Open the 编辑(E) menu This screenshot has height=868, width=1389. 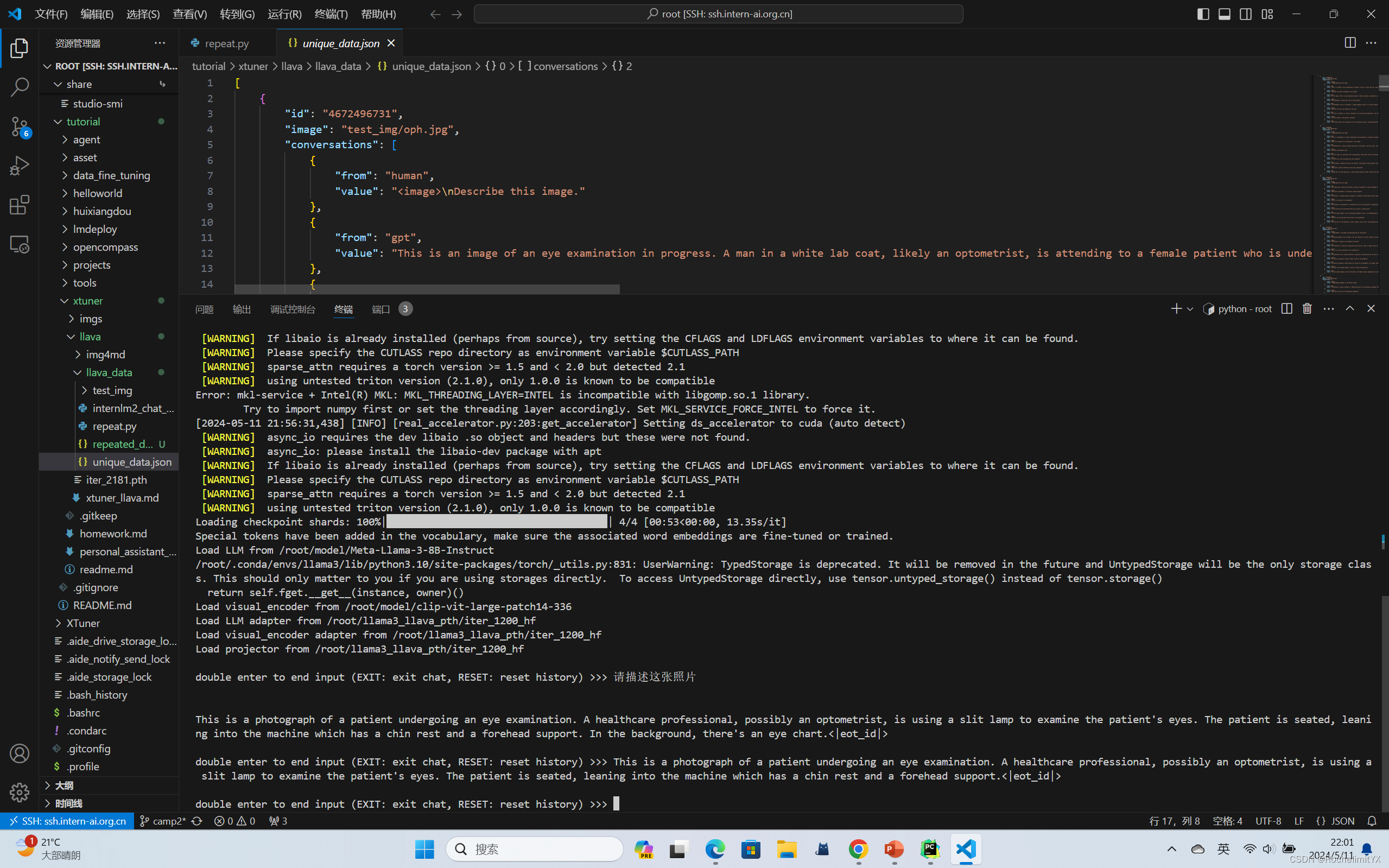pyautogui.click(x=97, y=14)
